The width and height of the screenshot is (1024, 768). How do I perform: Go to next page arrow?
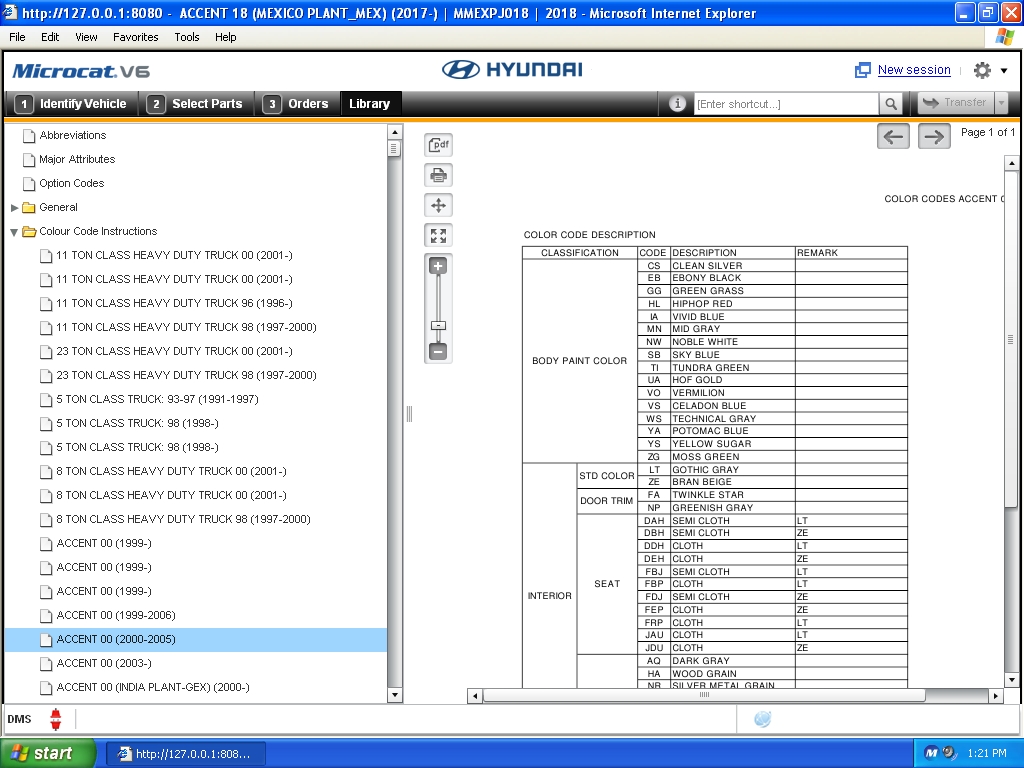pos(934,136)
